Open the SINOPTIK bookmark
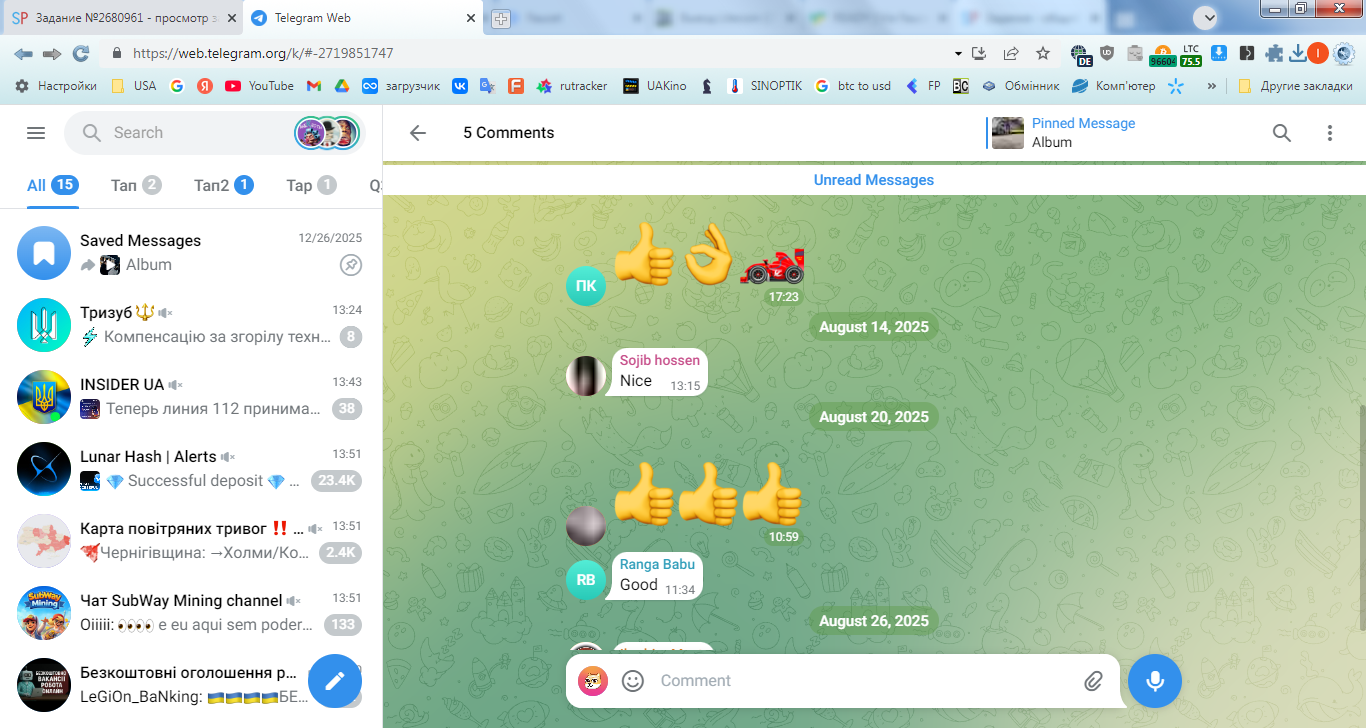 [765, 86]
